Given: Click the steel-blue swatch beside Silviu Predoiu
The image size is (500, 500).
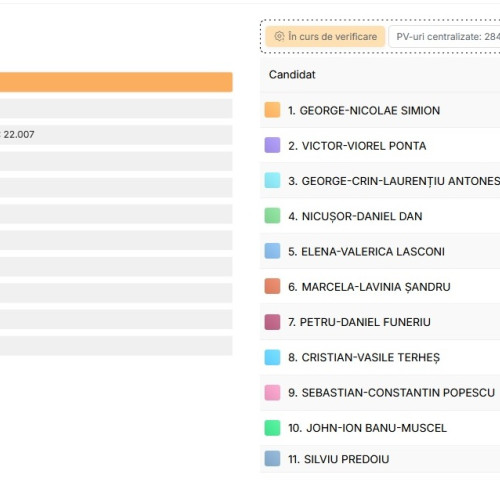Looking at the screenshot, I should (272, 459).
